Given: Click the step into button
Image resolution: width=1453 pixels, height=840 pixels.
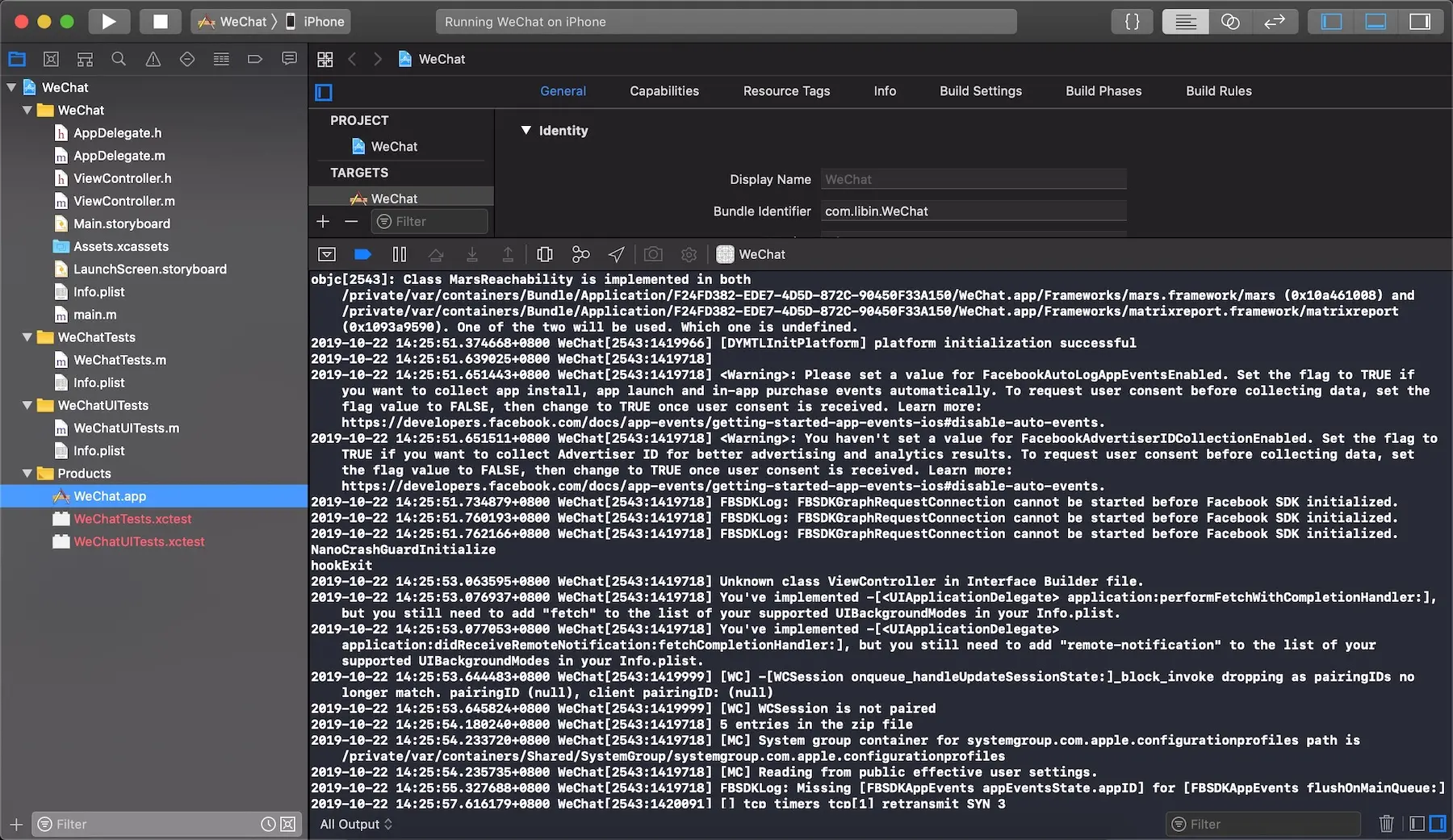Looking at the screenshot, I should pos(472,254).
